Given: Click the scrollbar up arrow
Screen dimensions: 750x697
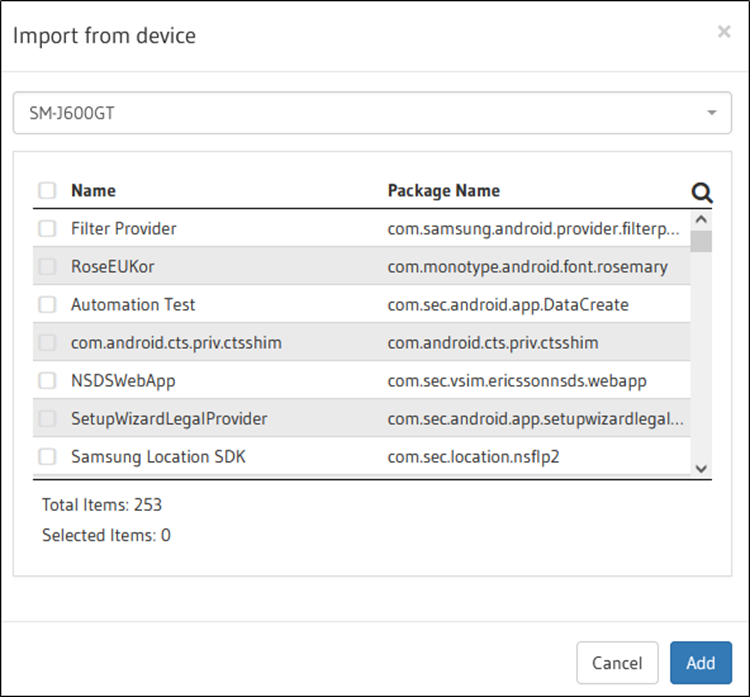Looking at the screenshot, I should [701, 220].
